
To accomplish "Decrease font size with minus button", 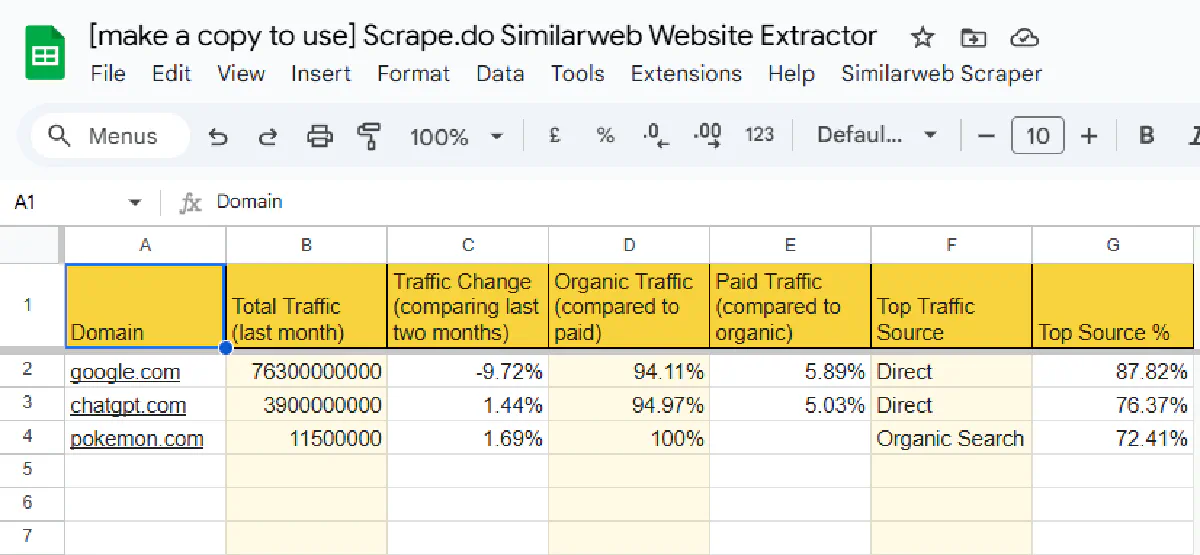I will coord(986,136).
